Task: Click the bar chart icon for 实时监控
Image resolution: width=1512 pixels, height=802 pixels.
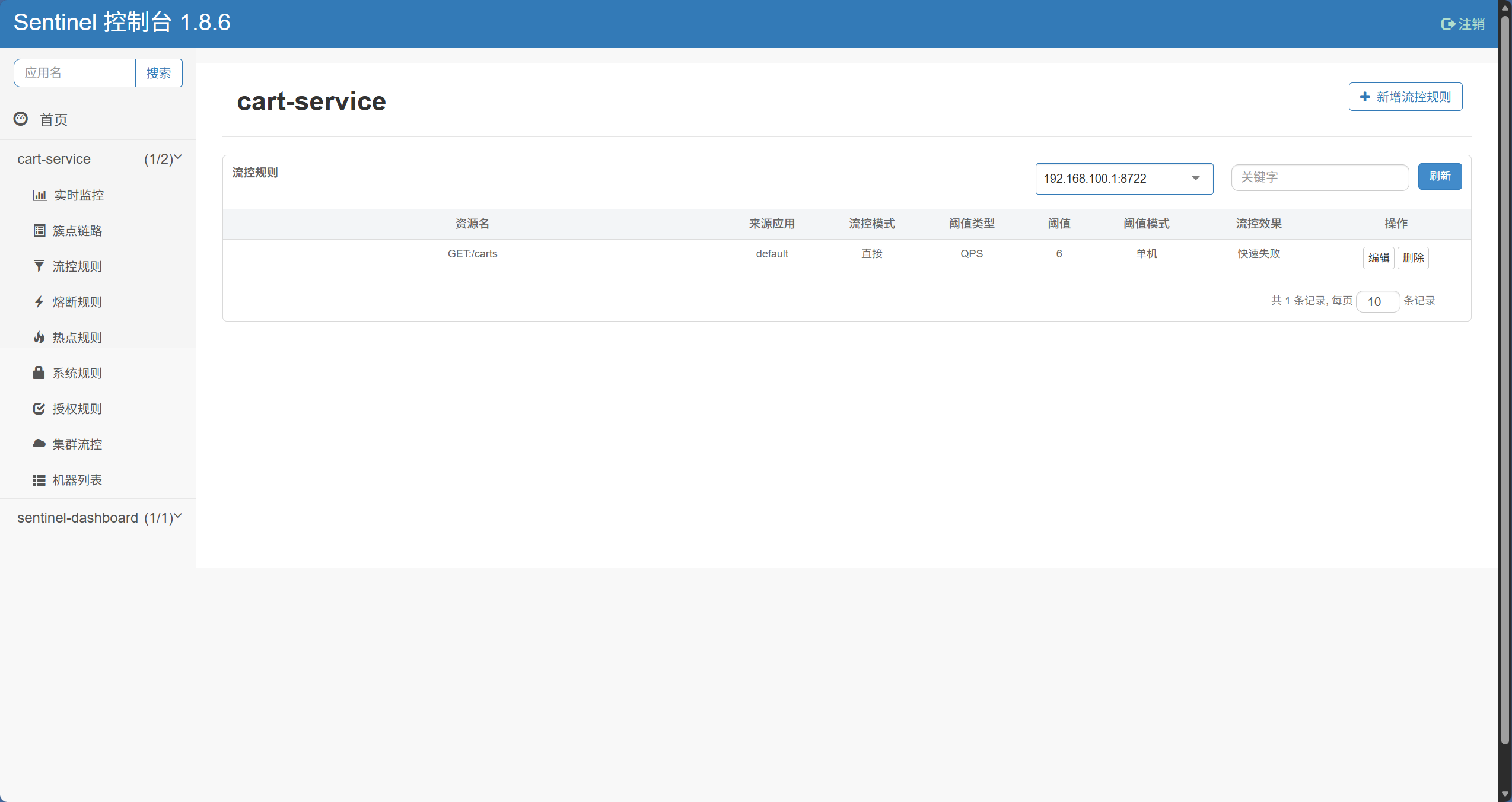Action: (40, 195)
